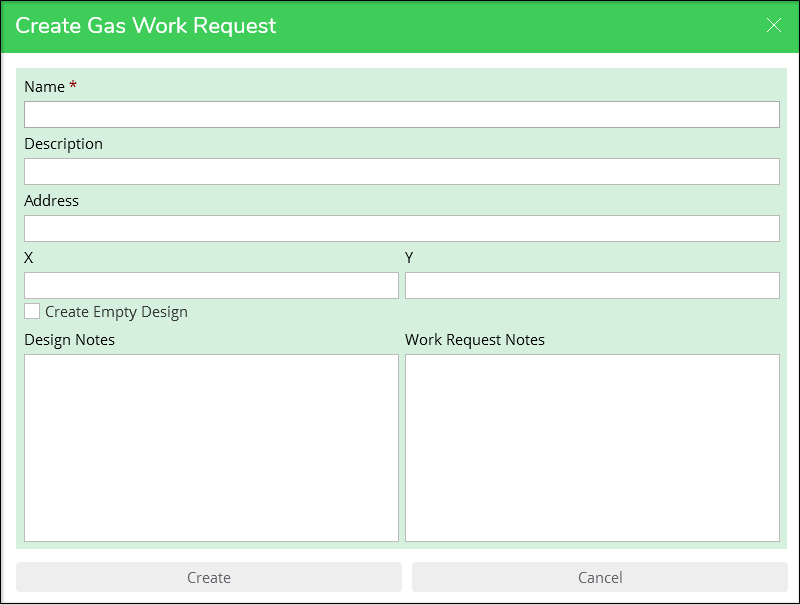Click the Name input field
The image size is (800, 605).
[402, 114]
